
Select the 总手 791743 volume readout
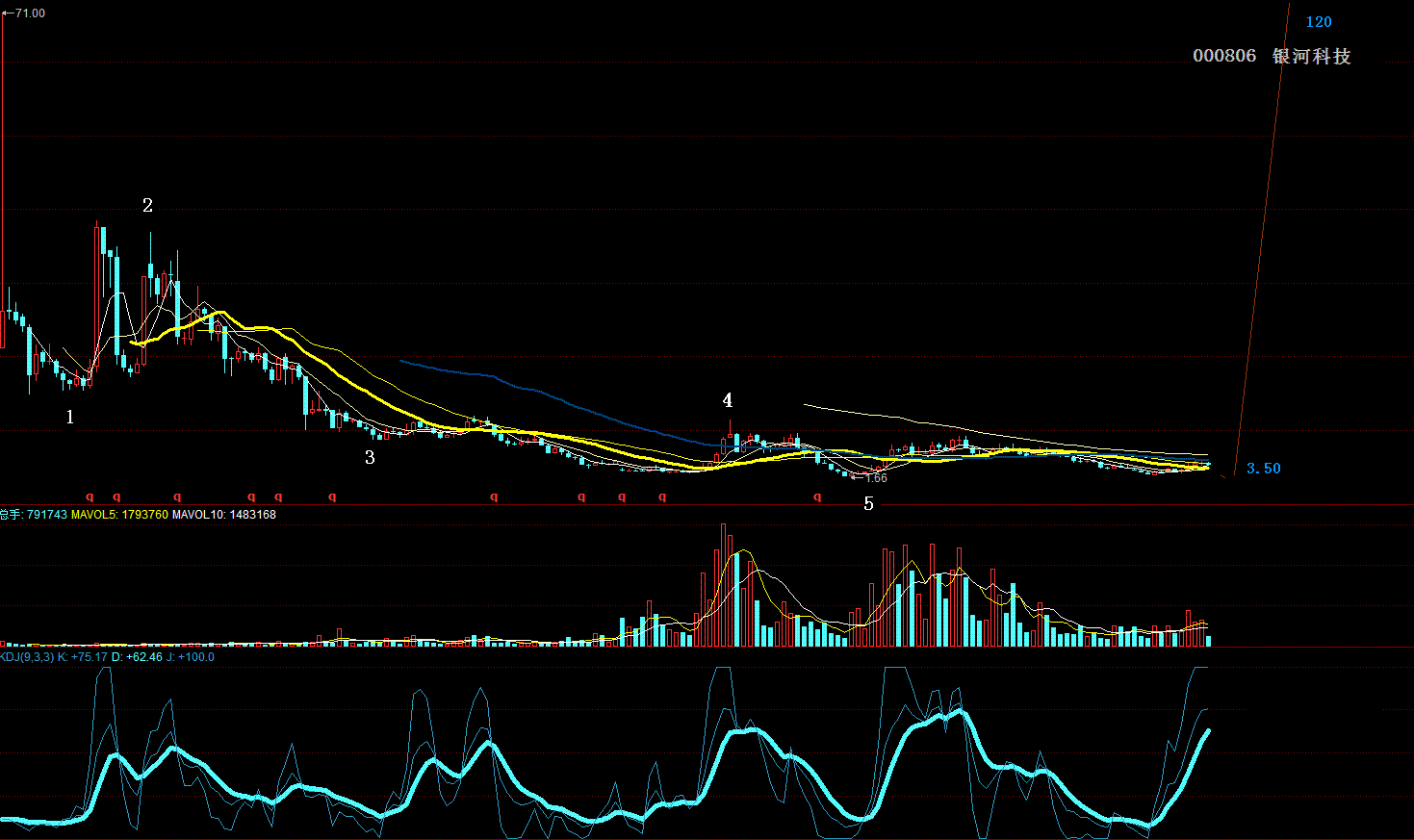pyautogui.click(x=34, y=515)
